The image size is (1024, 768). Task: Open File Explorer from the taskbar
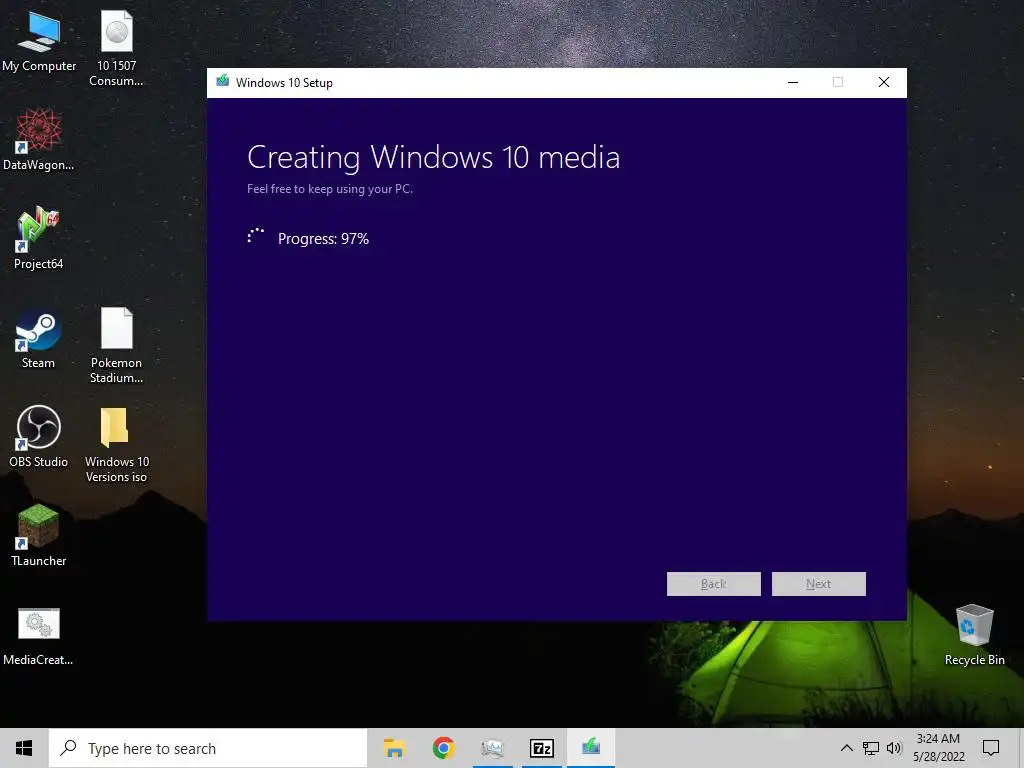point(394,748)
